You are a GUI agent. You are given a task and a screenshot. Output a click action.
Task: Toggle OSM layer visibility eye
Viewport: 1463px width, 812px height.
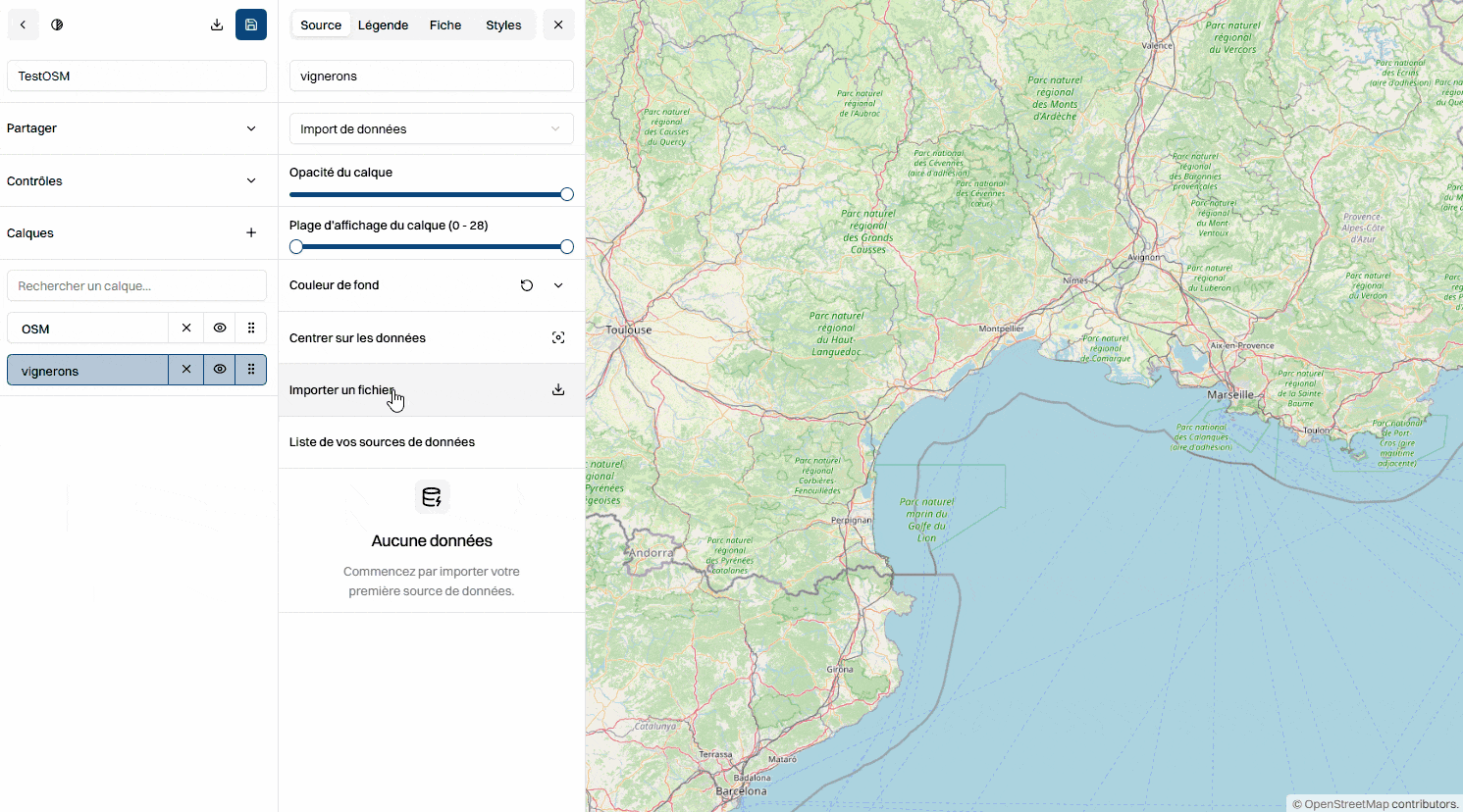pyautogui.click(x=220, y=328)
